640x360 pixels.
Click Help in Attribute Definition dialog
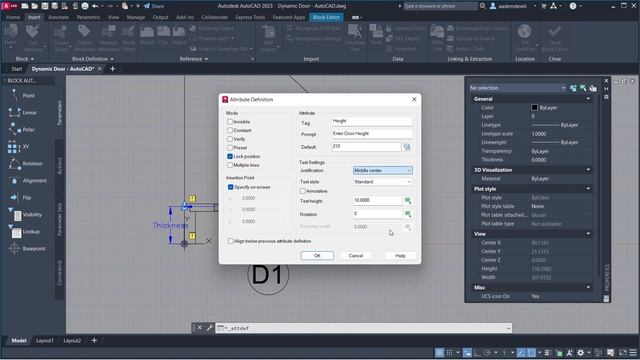click(400, 256)
